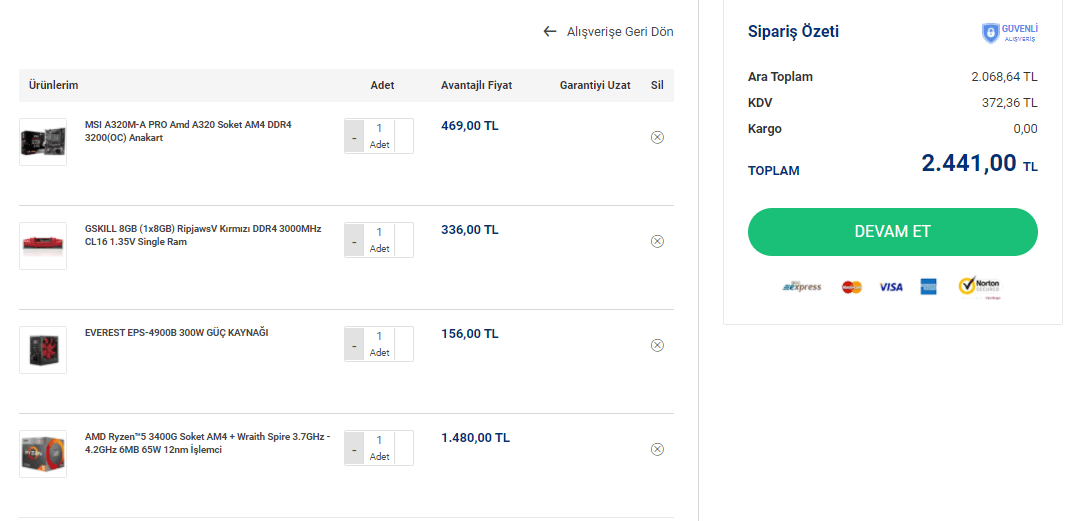This screenshot has width=1069, height=521.
Task: Click the Mastercard payment logo
Action: click(852, 287)
